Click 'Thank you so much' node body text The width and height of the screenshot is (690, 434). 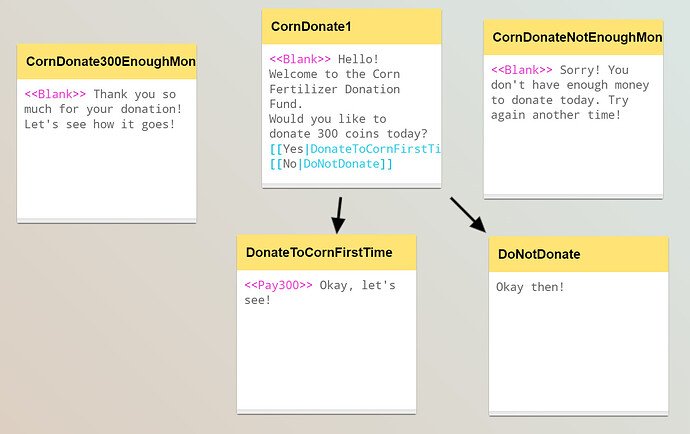pyautogui.click(x=103, y=109)
